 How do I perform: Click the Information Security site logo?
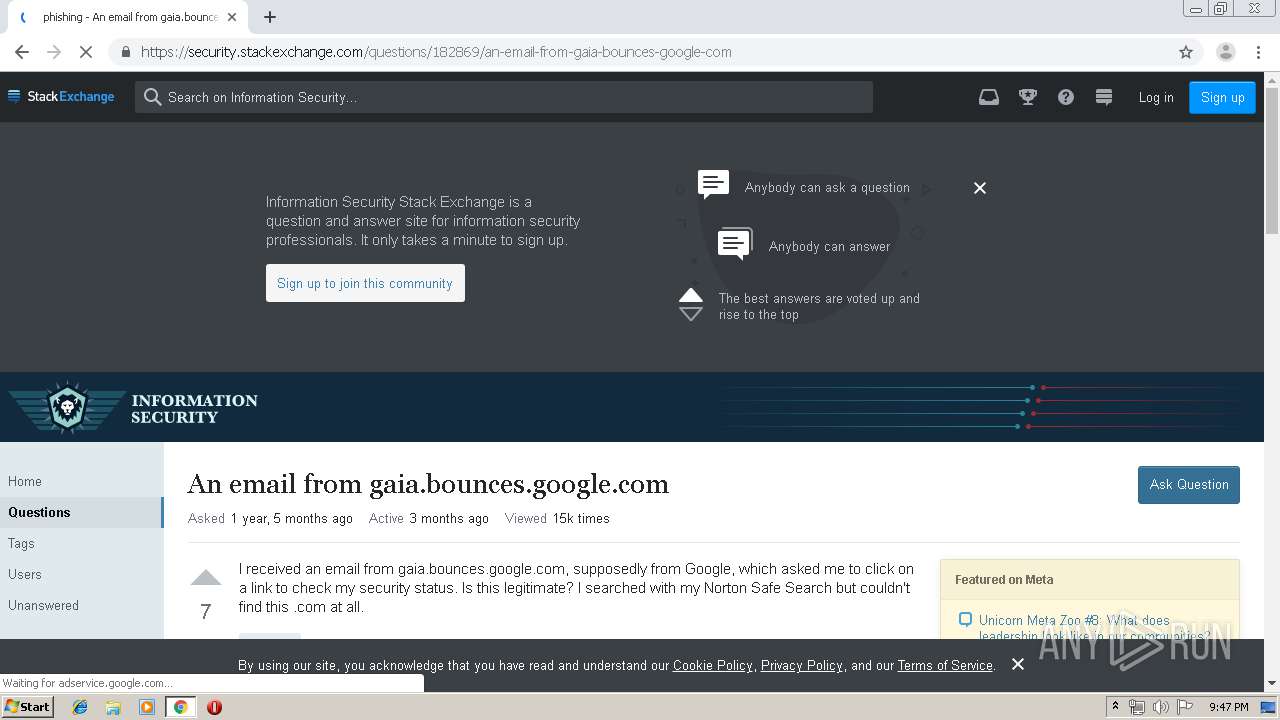[133, 408]
